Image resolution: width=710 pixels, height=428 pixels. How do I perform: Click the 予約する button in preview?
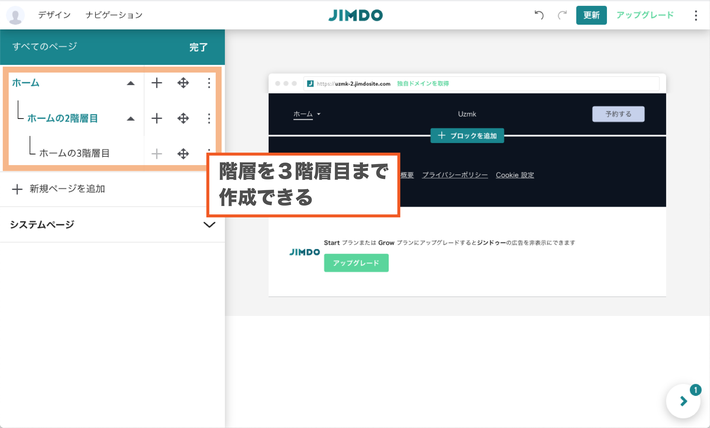618,114
